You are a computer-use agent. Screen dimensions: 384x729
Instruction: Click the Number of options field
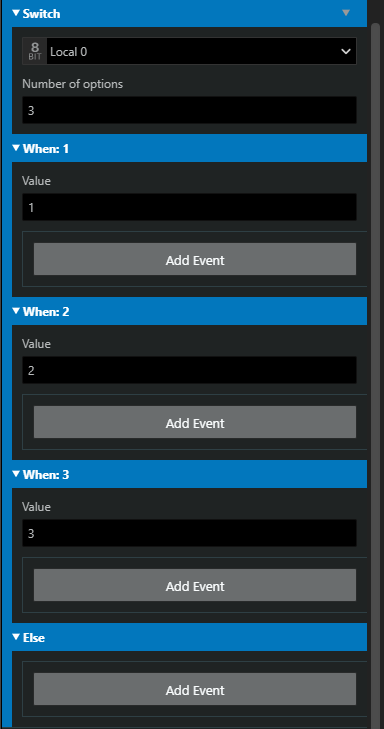click(x=190, y=110)
